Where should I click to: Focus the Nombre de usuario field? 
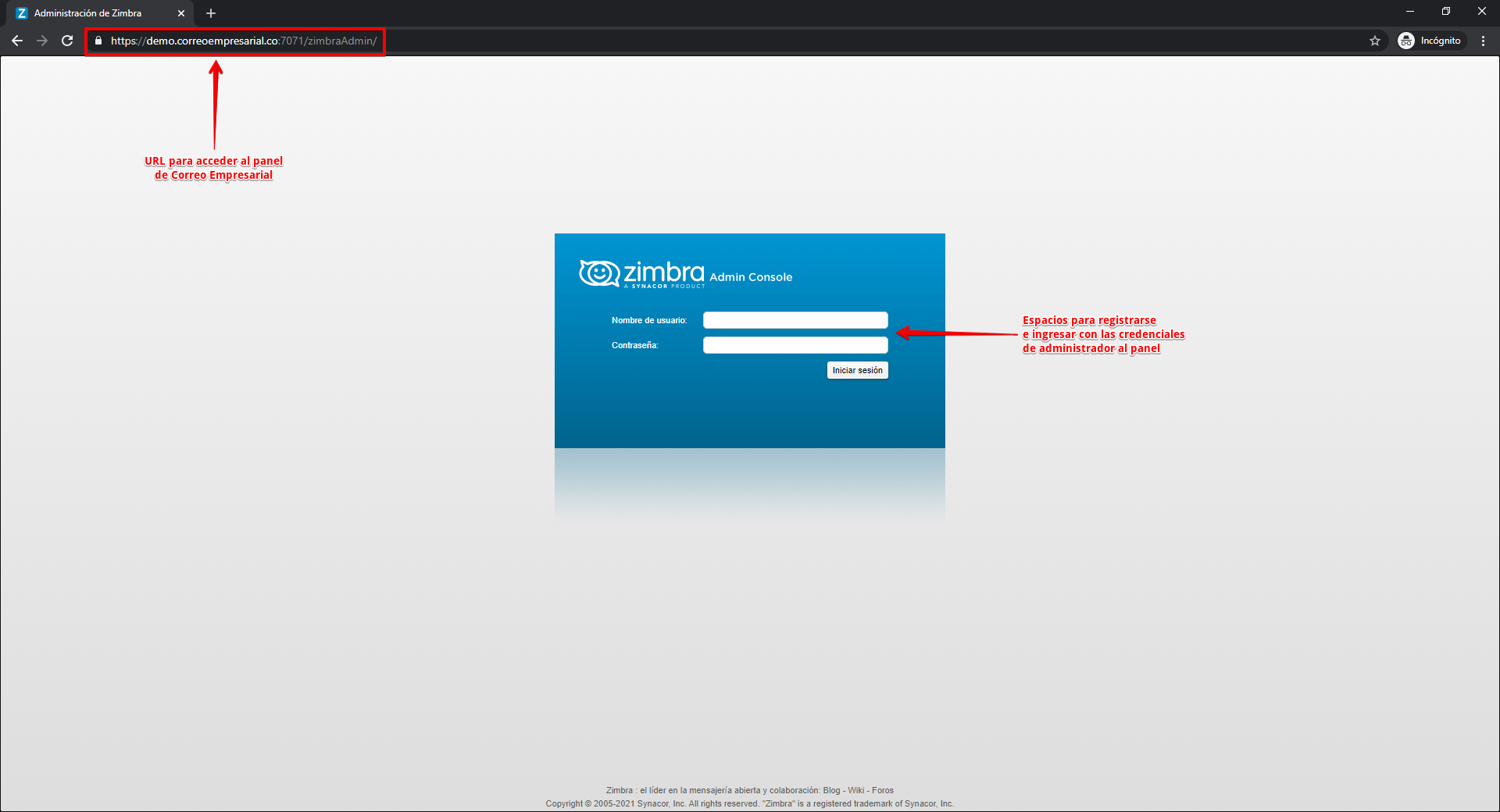coord(795,320)
